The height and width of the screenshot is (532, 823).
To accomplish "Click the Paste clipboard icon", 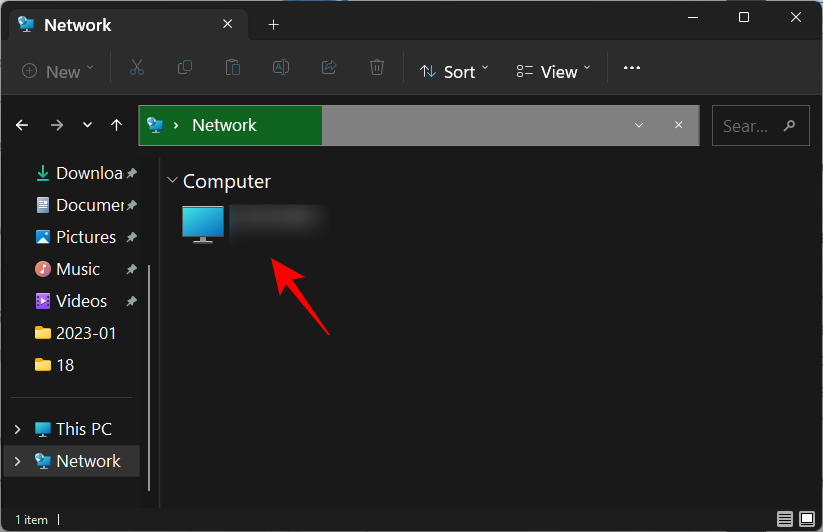I will pyautogui.click(x=233, y=69).
